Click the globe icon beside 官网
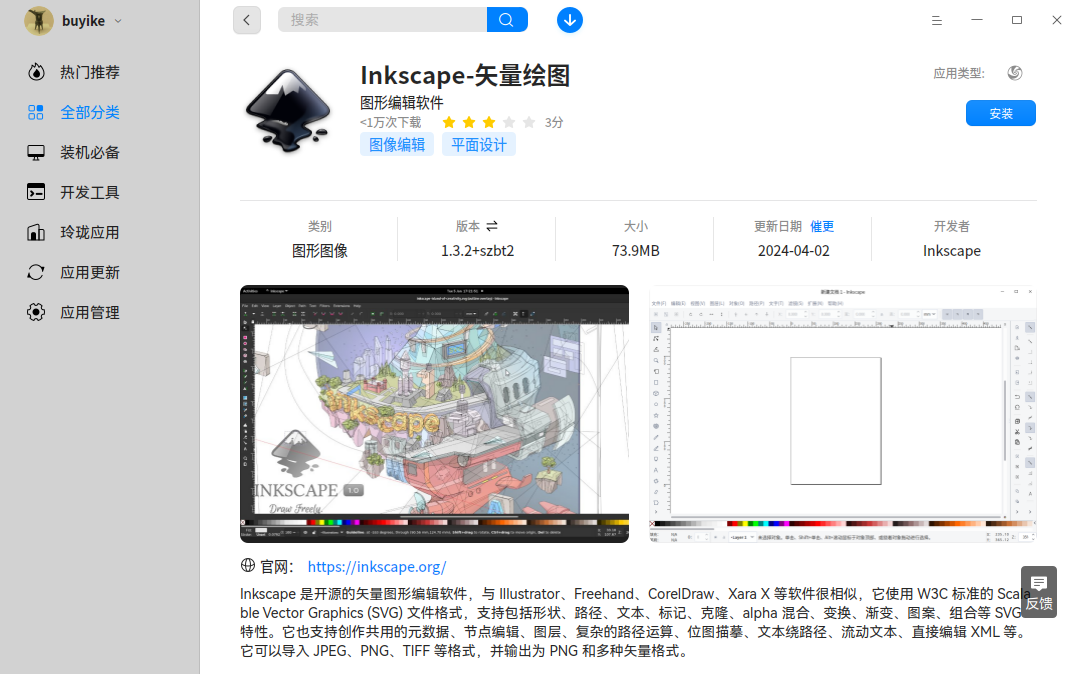 pos(248,565)
